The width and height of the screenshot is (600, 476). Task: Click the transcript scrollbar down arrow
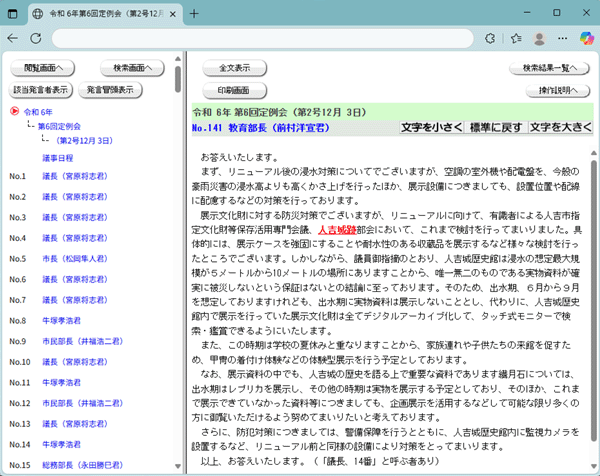coord(594,466)
